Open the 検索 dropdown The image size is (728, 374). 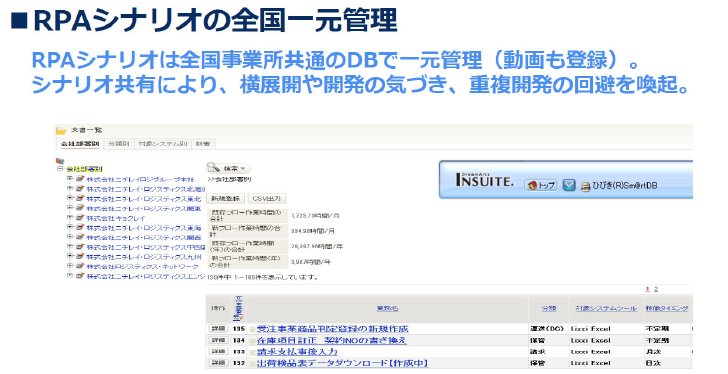(x=228, y=168)
